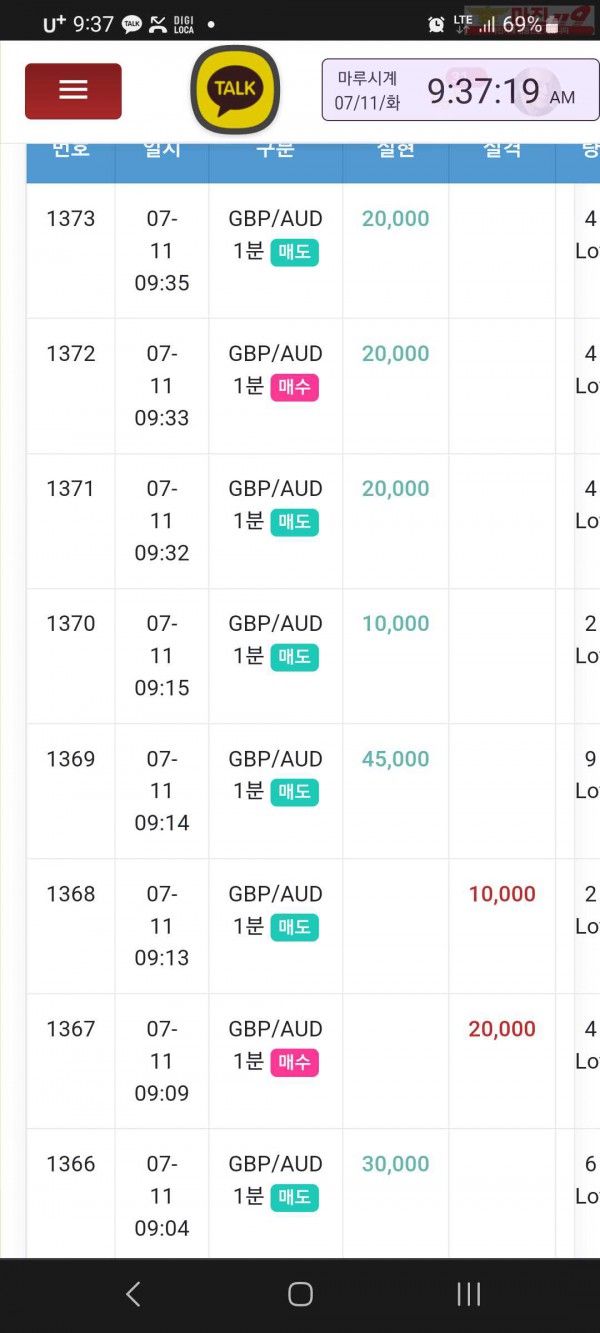Image resolution: width=600 pixels, height=1333 pixels.
Task: Open the recent apps navigation icon
Action: coord(468,1294)
